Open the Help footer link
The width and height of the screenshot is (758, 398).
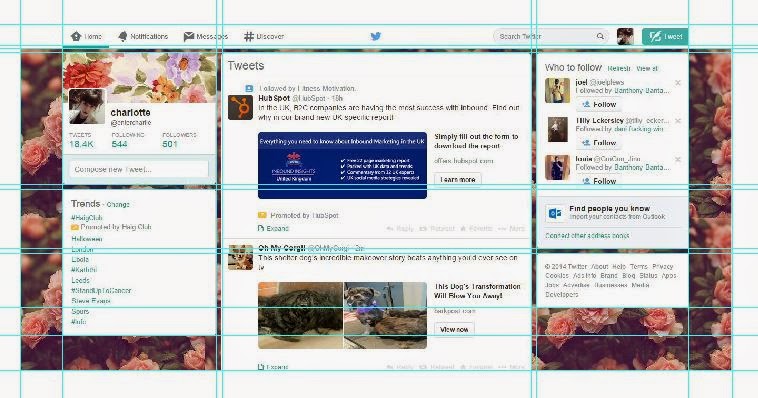(x=619, y=266)
